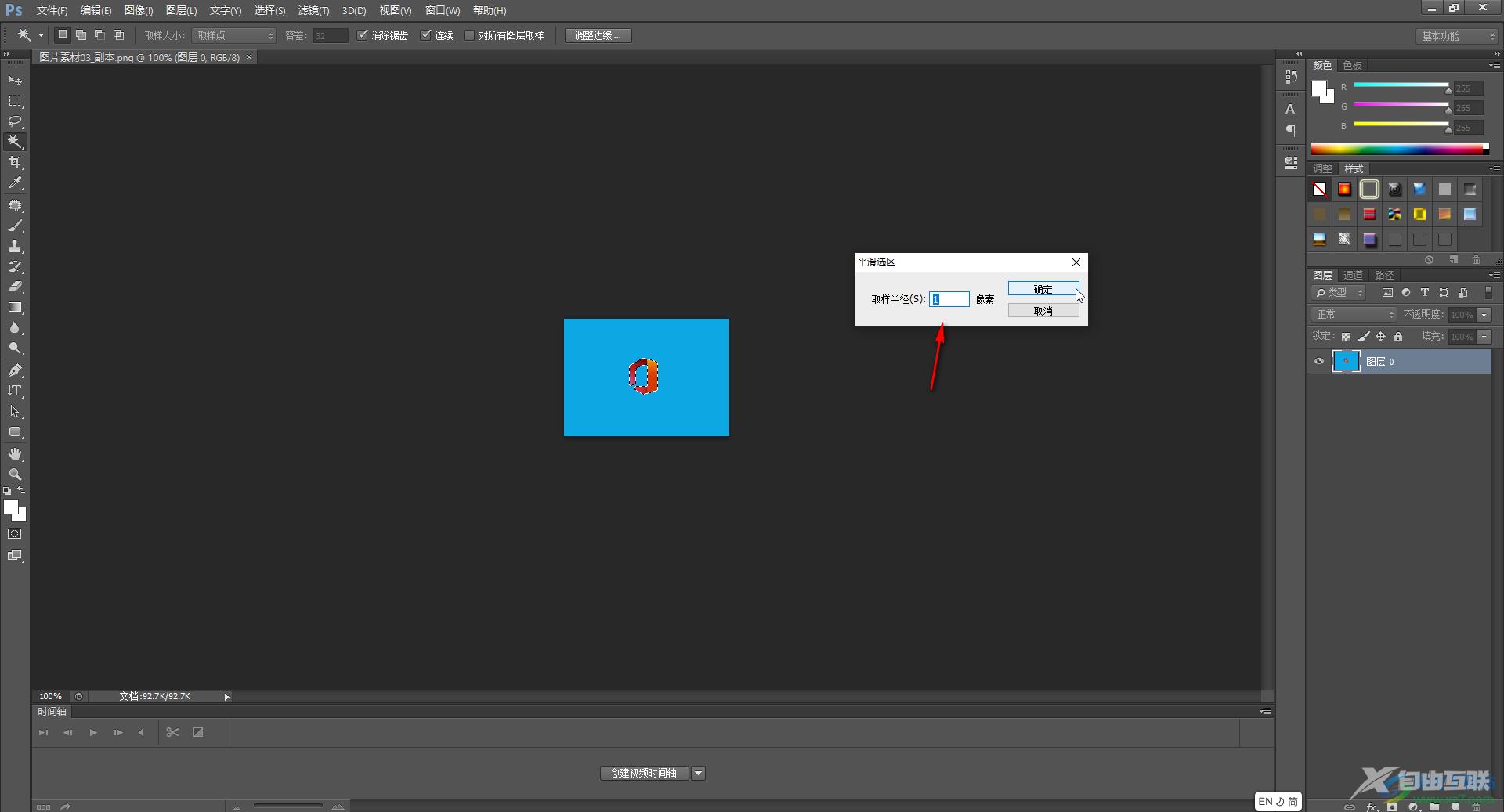
Task: Select the Horizontal Type tool
Action: point(15,391)
